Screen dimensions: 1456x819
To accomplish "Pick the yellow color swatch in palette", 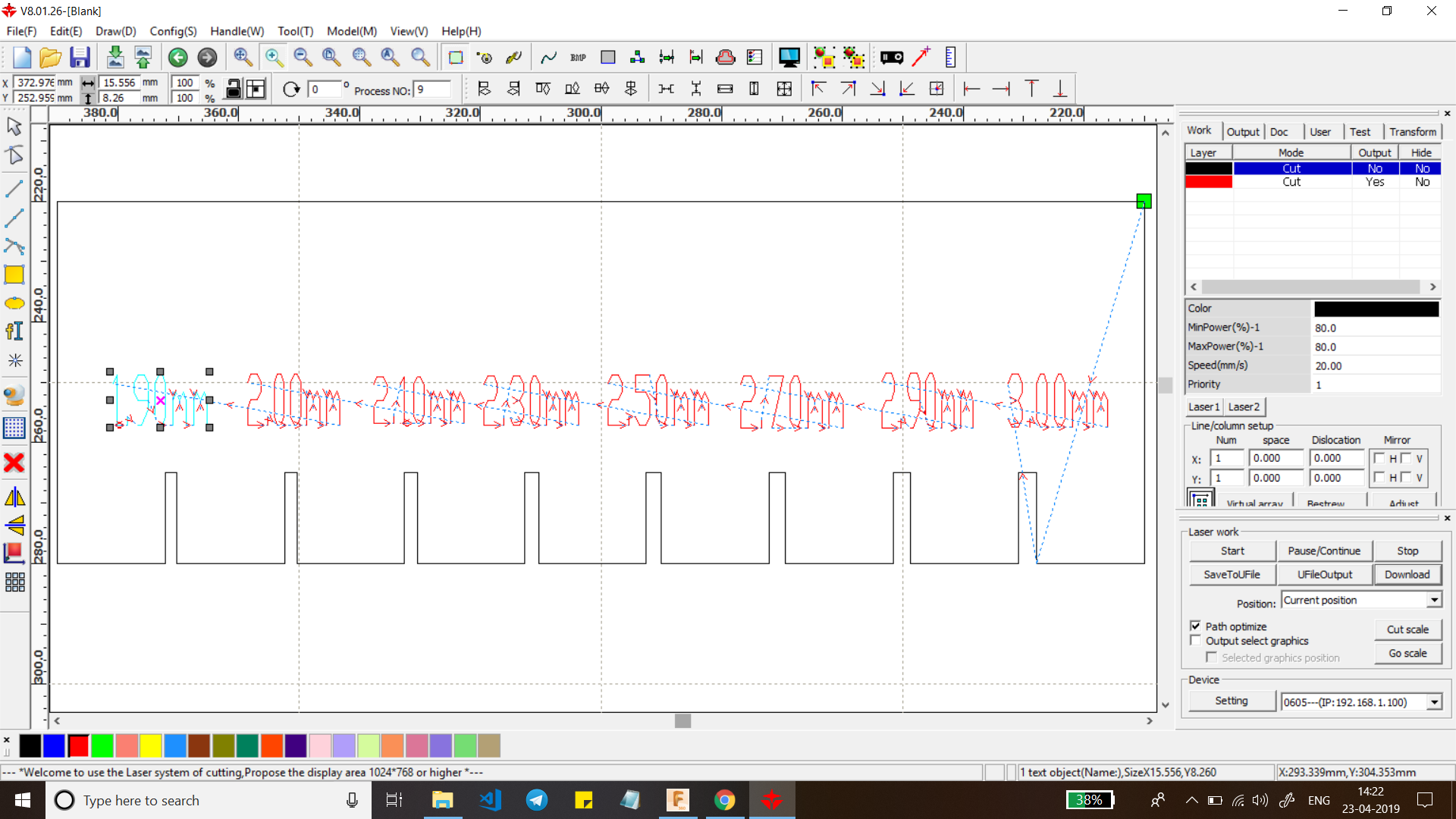I will coord(151,746).
